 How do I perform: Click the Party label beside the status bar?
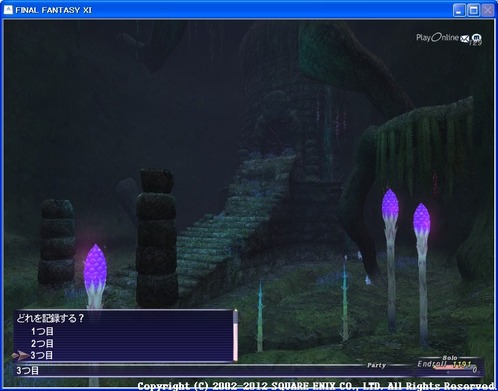coord(376,365)
